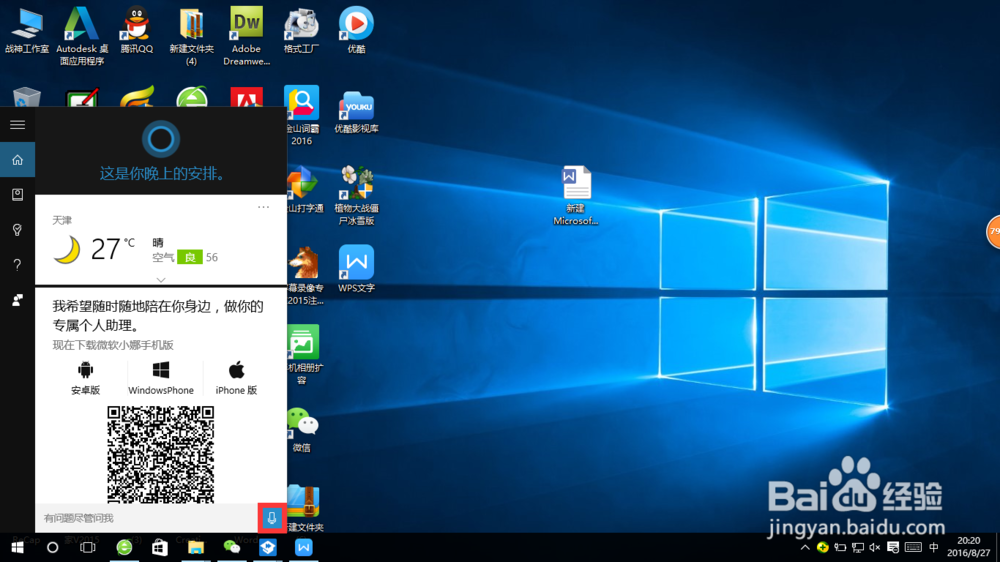Screen dimensions: 1000x562
Task: Open WeChat from the taskbar
Action: 232,547
